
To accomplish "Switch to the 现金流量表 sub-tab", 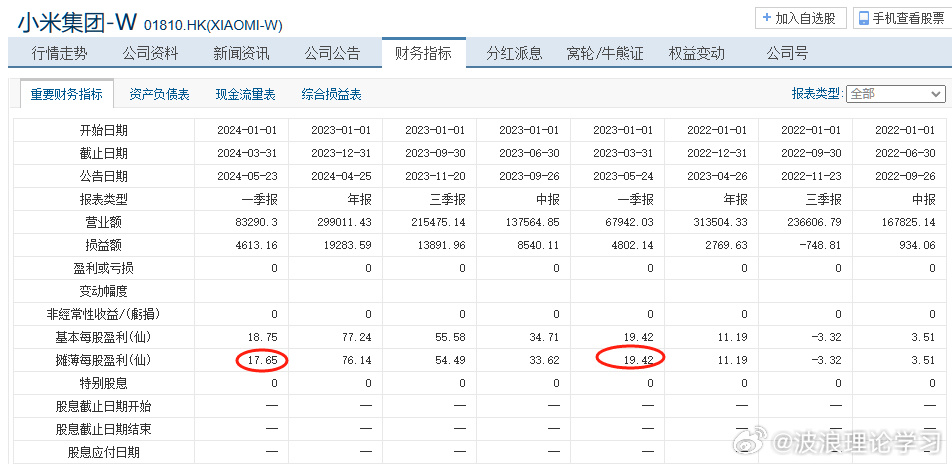I will [x=245, y=95].
